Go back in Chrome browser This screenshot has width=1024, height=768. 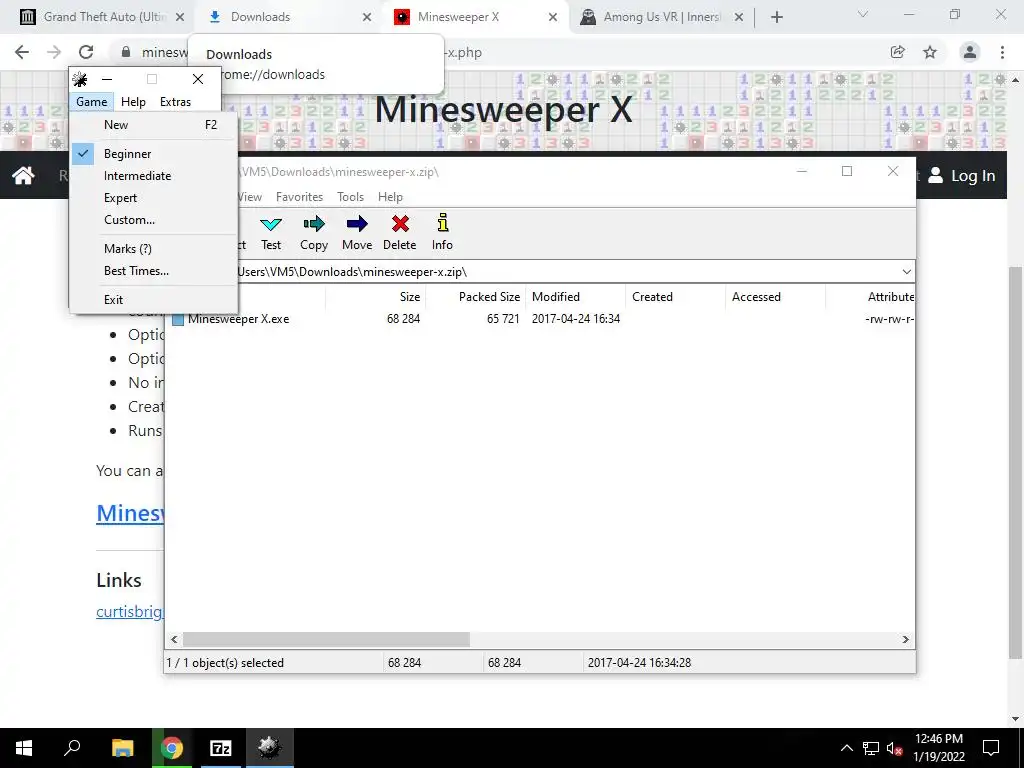[22, 52]
